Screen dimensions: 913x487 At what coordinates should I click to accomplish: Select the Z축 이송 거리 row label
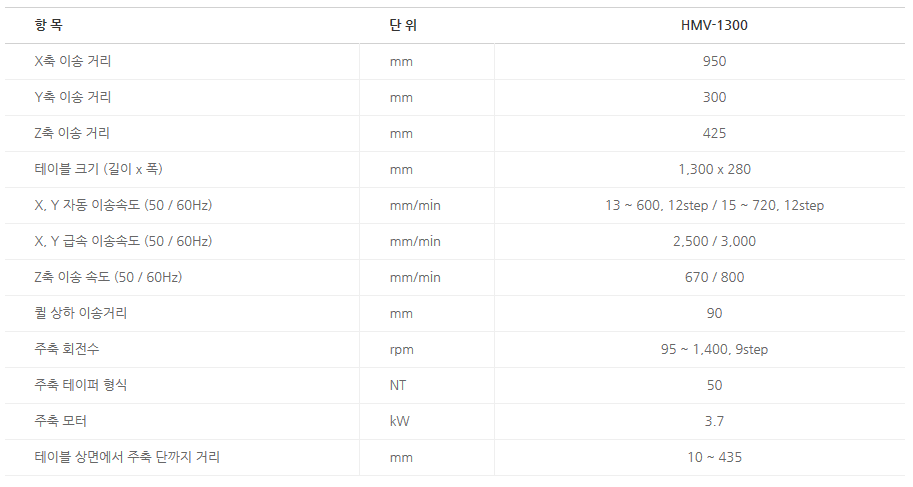point(72,133)
